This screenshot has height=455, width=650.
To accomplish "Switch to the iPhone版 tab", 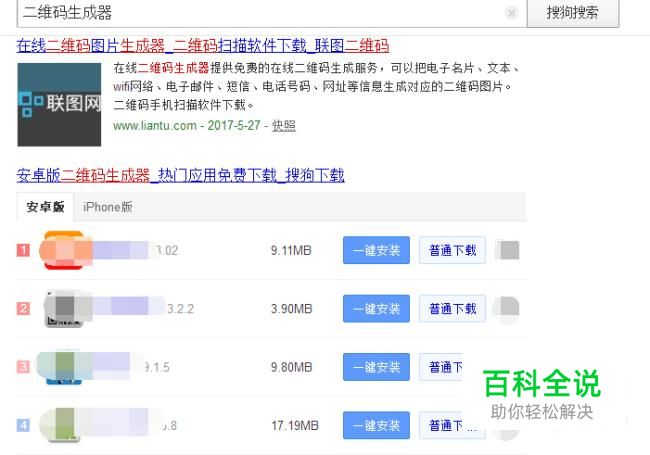I will (x=107, y=206).
